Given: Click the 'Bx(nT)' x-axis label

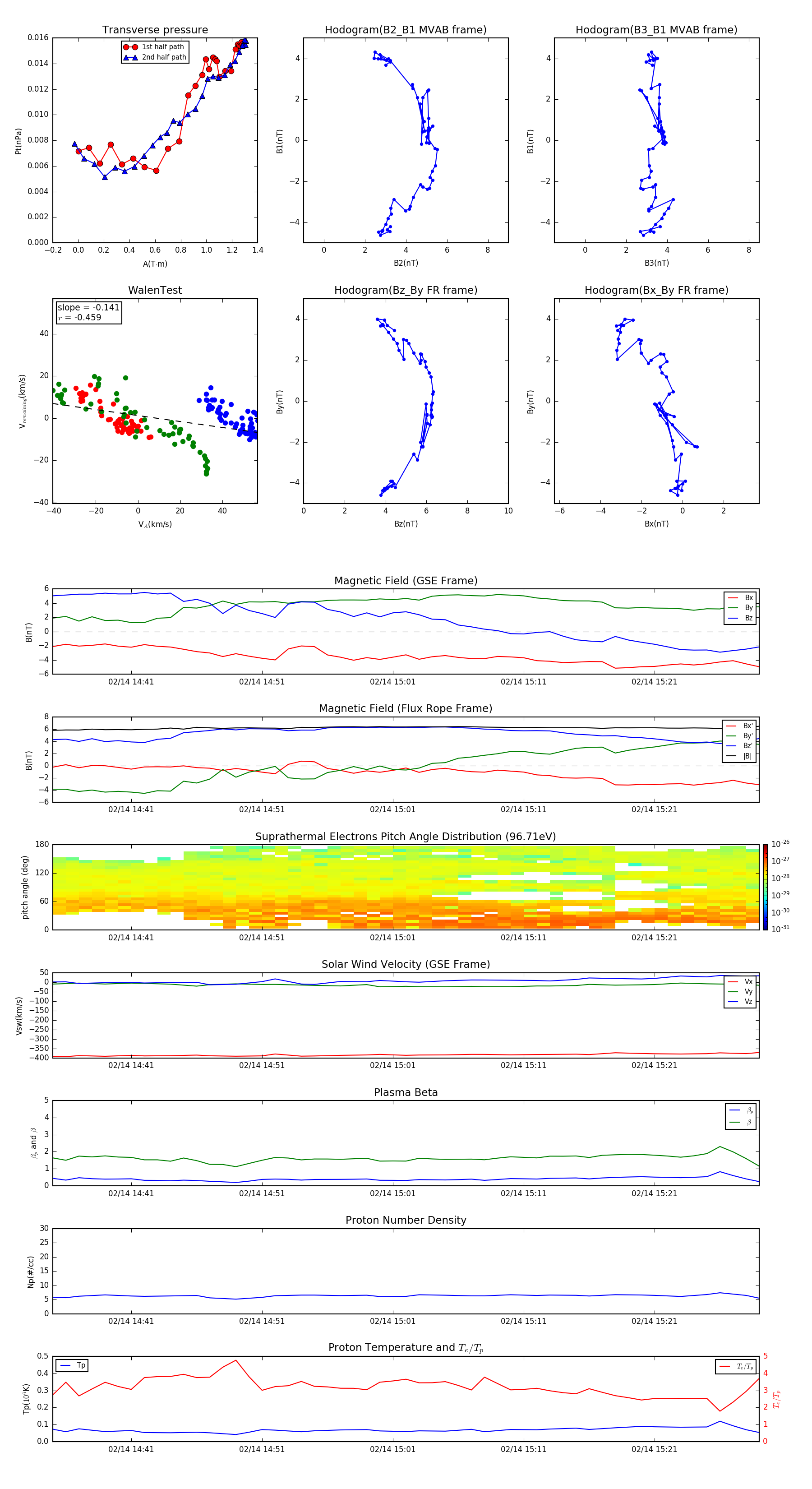Looking at the screenshot, I should (656, 524).
